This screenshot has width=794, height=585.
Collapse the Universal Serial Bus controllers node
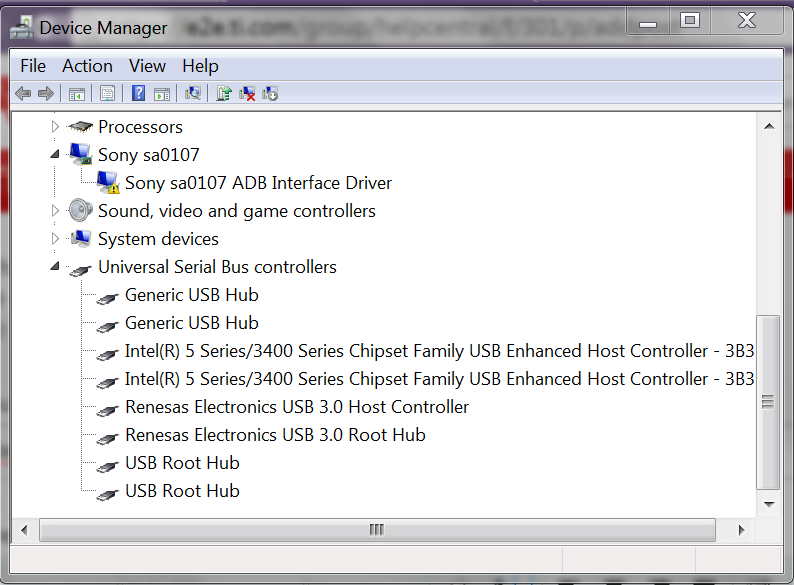(55, 266)
